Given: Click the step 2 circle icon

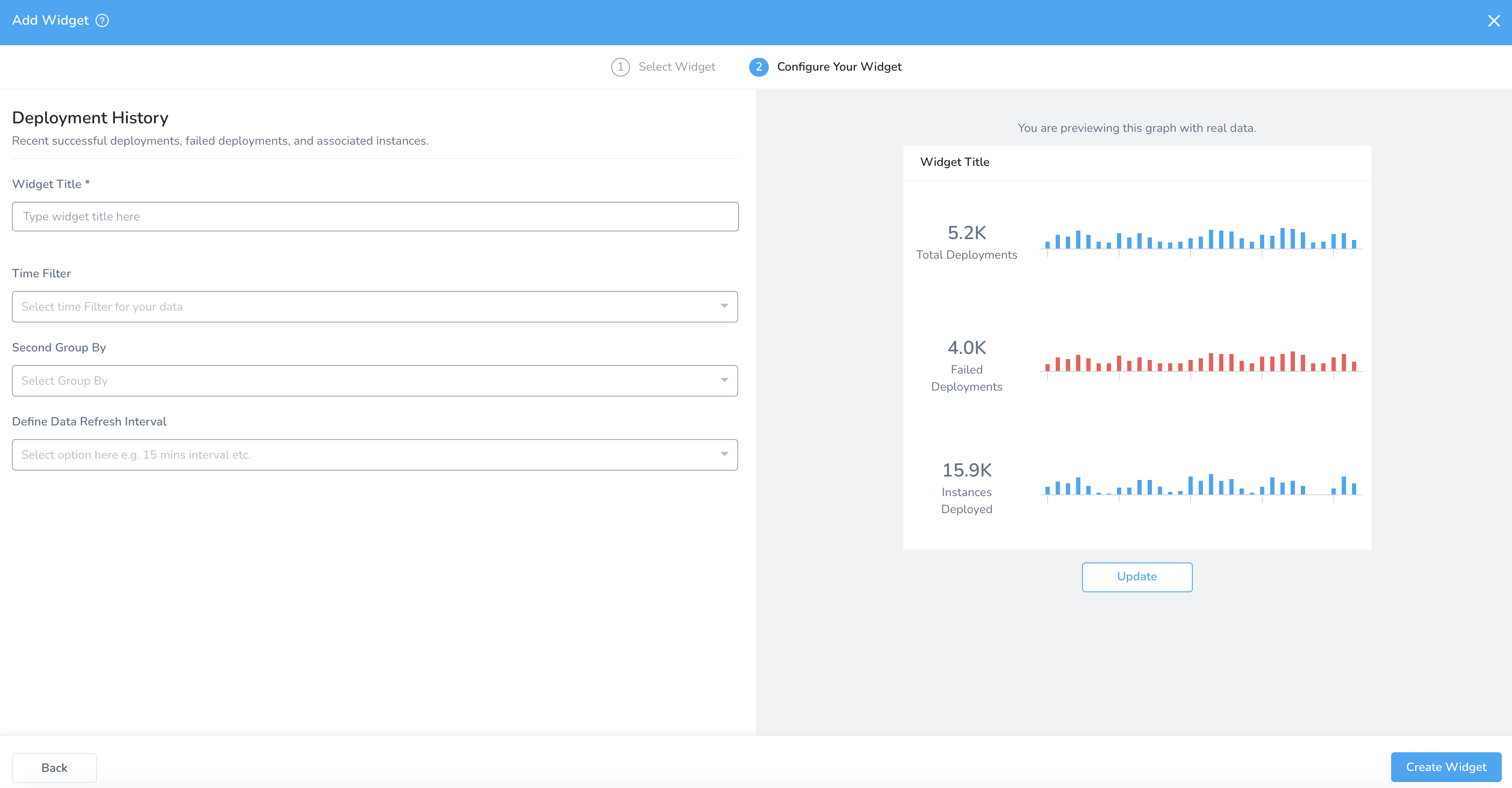Looking at the screenshot, I should 759,67.
